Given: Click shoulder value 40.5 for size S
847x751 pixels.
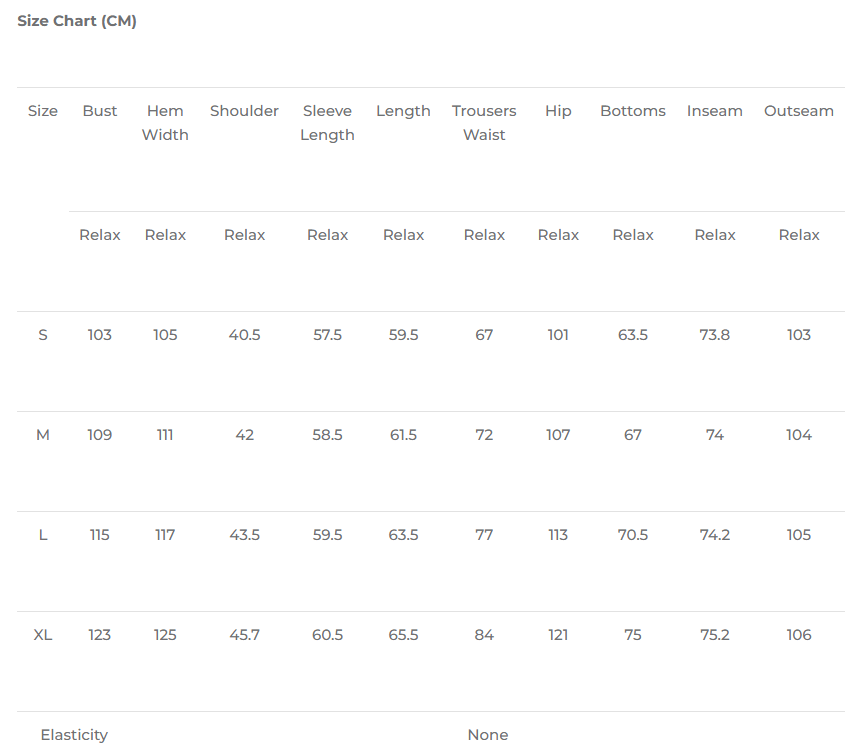Looking at the screenshot, I should coord(244,335).
